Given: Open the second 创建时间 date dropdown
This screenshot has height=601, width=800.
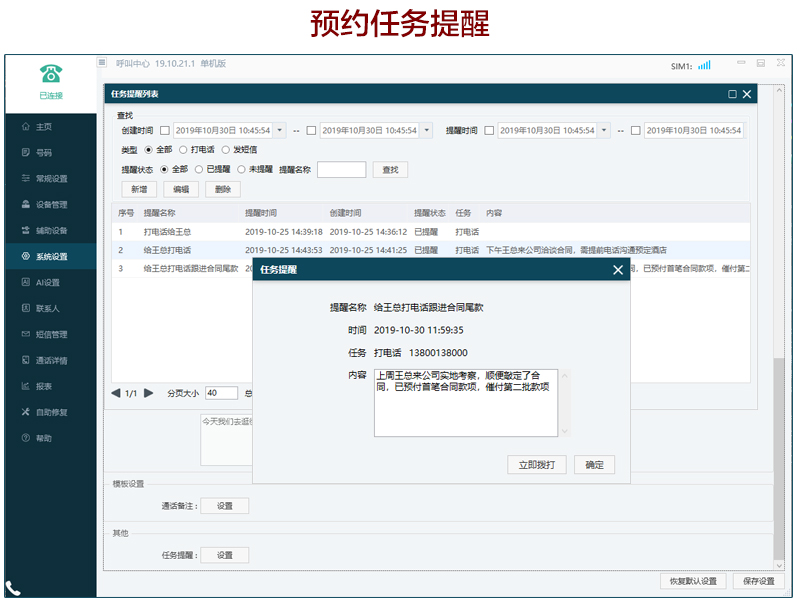Looking at the screenshot, I should (x=427, y=131).
